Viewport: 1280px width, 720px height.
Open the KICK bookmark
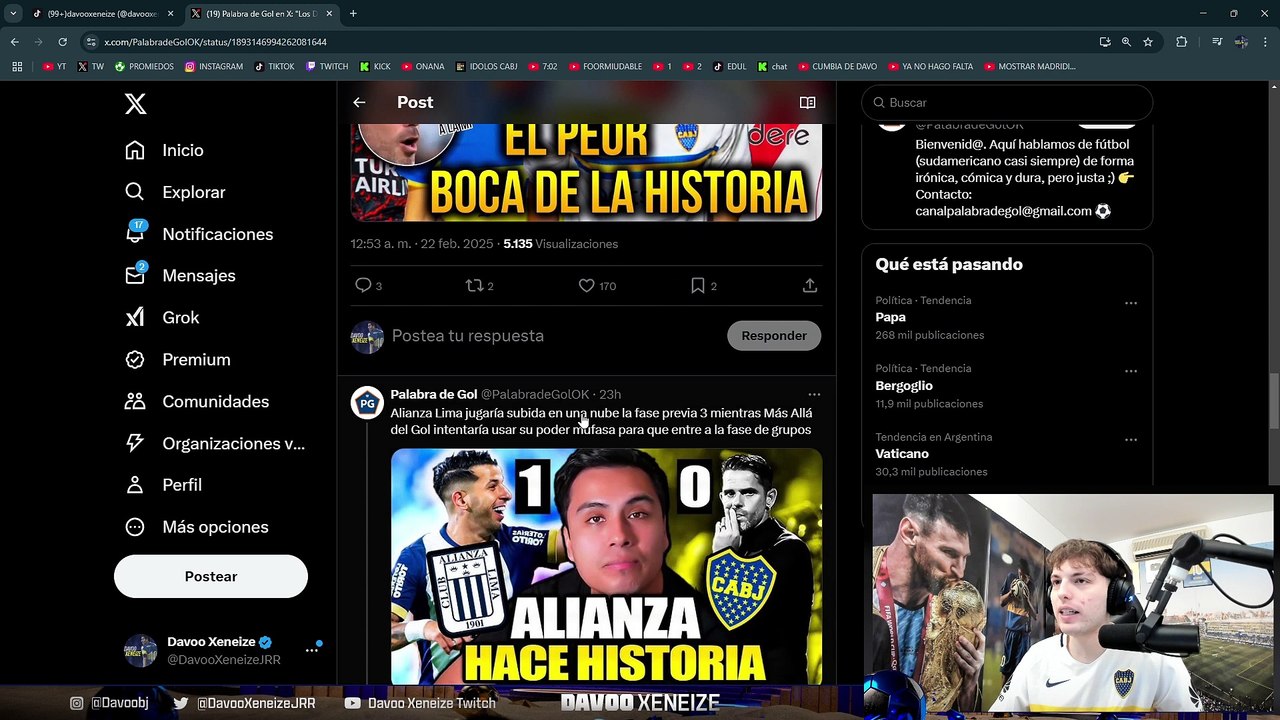375,67
